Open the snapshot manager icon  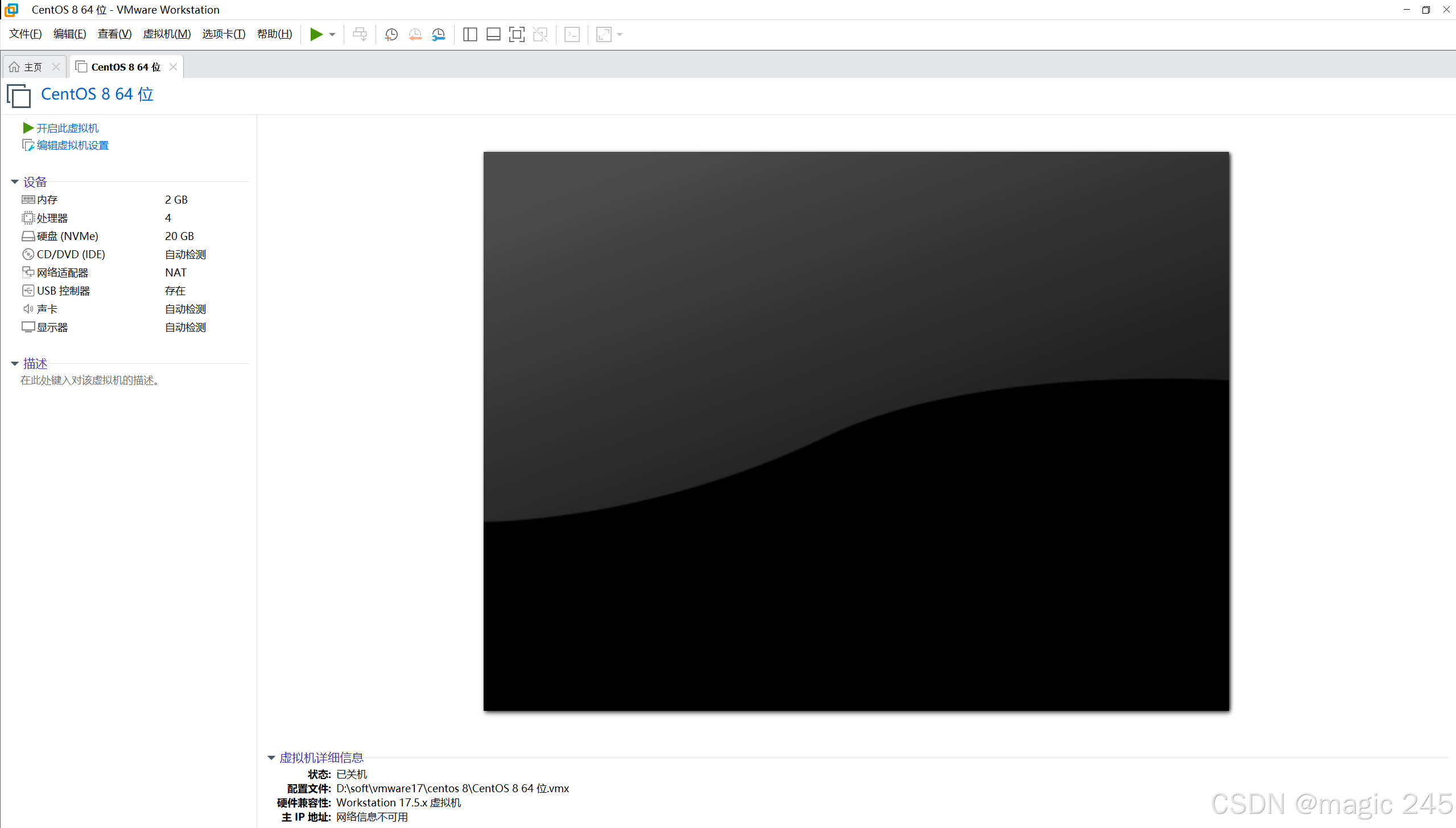438,35
